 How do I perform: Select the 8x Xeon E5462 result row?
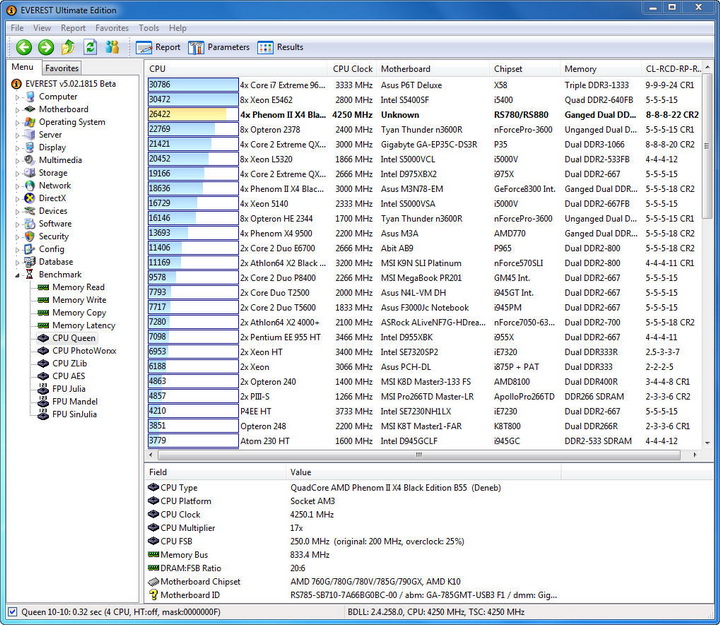click(x=423, y=100)
